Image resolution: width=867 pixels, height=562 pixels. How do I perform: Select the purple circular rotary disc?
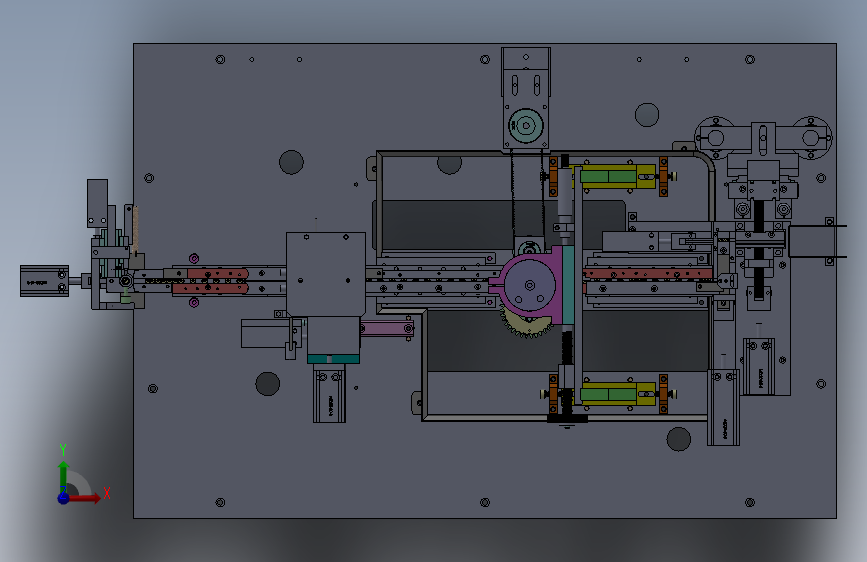pyautogui.click(x=530, y=285)
